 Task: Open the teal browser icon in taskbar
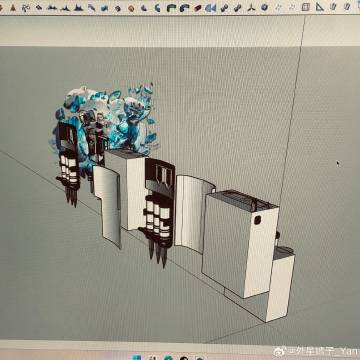pos(168,358)
